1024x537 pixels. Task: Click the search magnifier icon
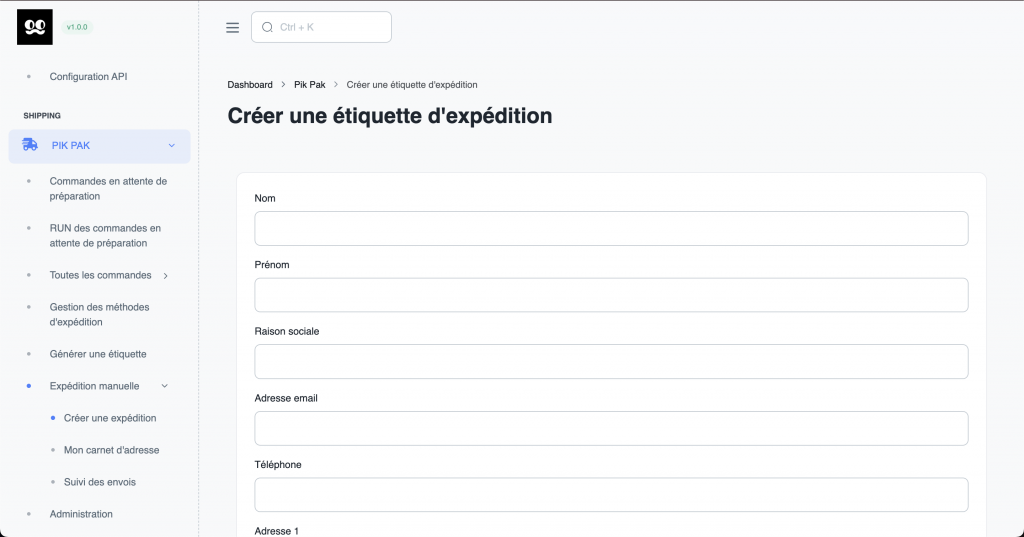pyautogui.click(x=267, y=28)
